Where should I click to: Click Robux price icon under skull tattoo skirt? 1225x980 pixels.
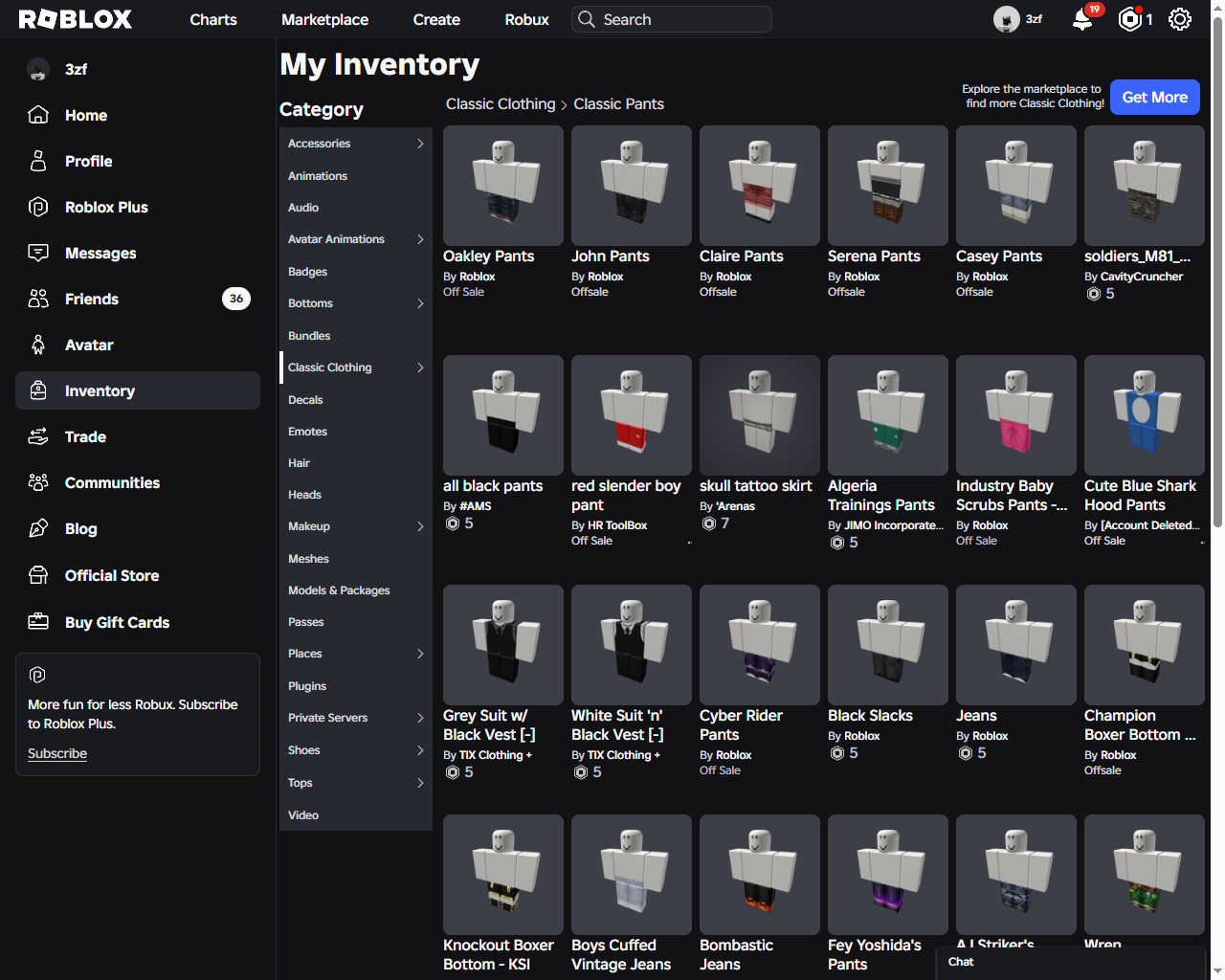709,523
